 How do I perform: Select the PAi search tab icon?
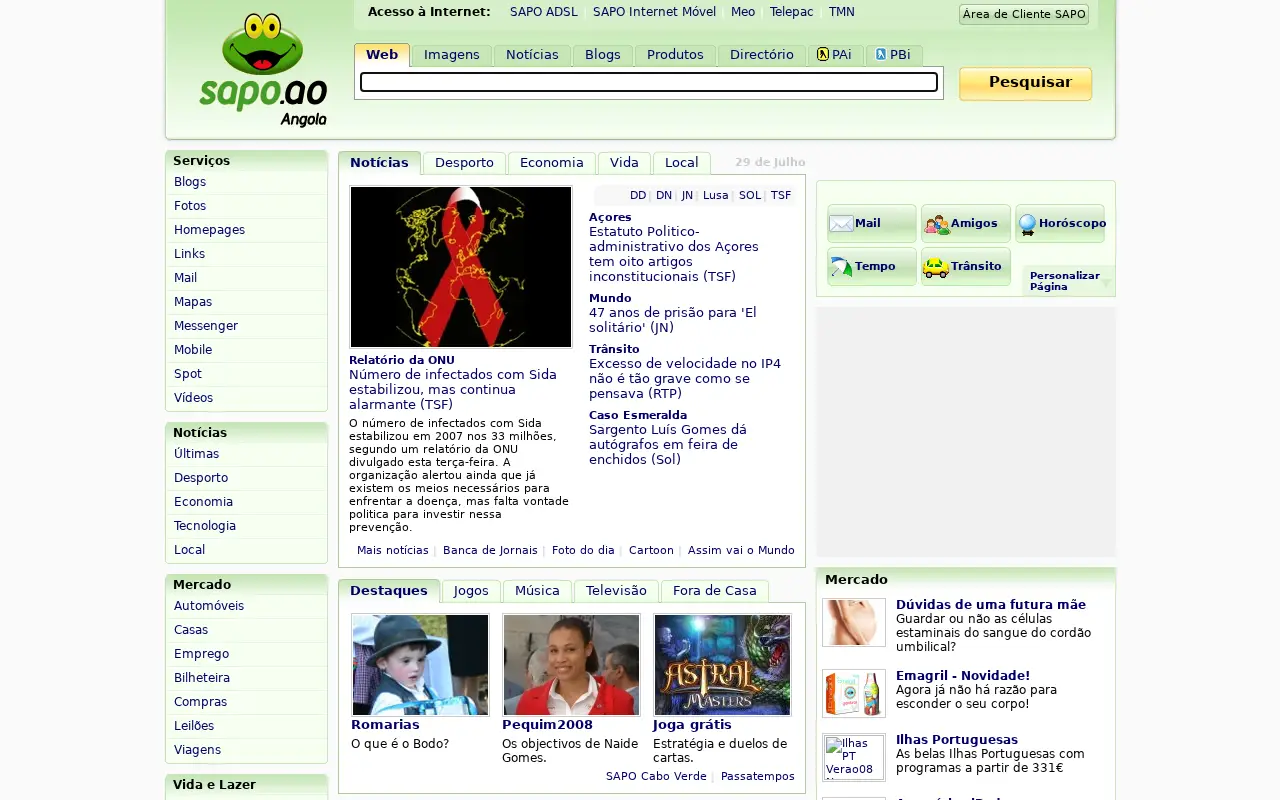click(x=822, y=54)
